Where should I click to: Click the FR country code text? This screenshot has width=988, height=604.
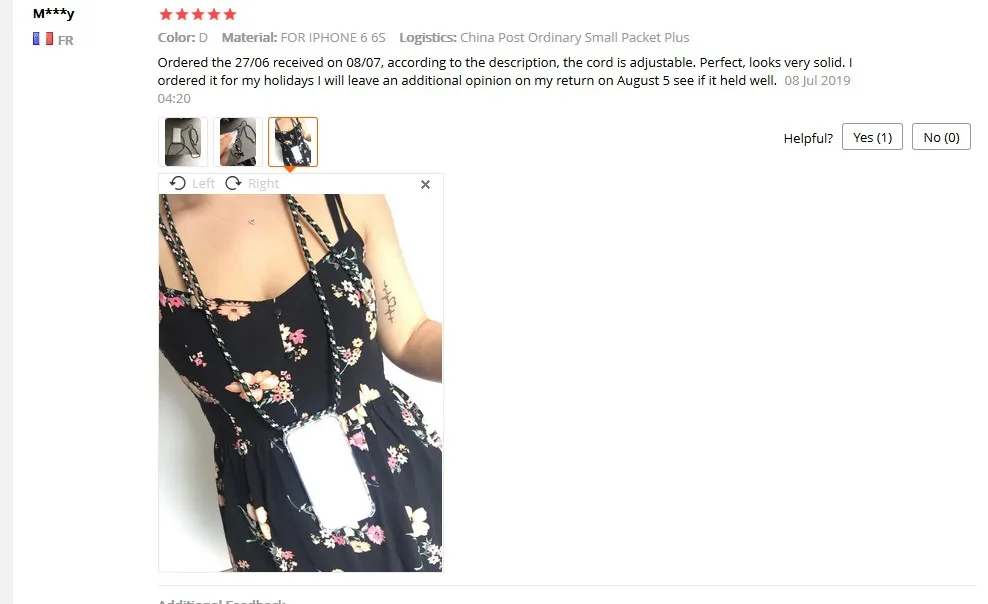[66, 40]
